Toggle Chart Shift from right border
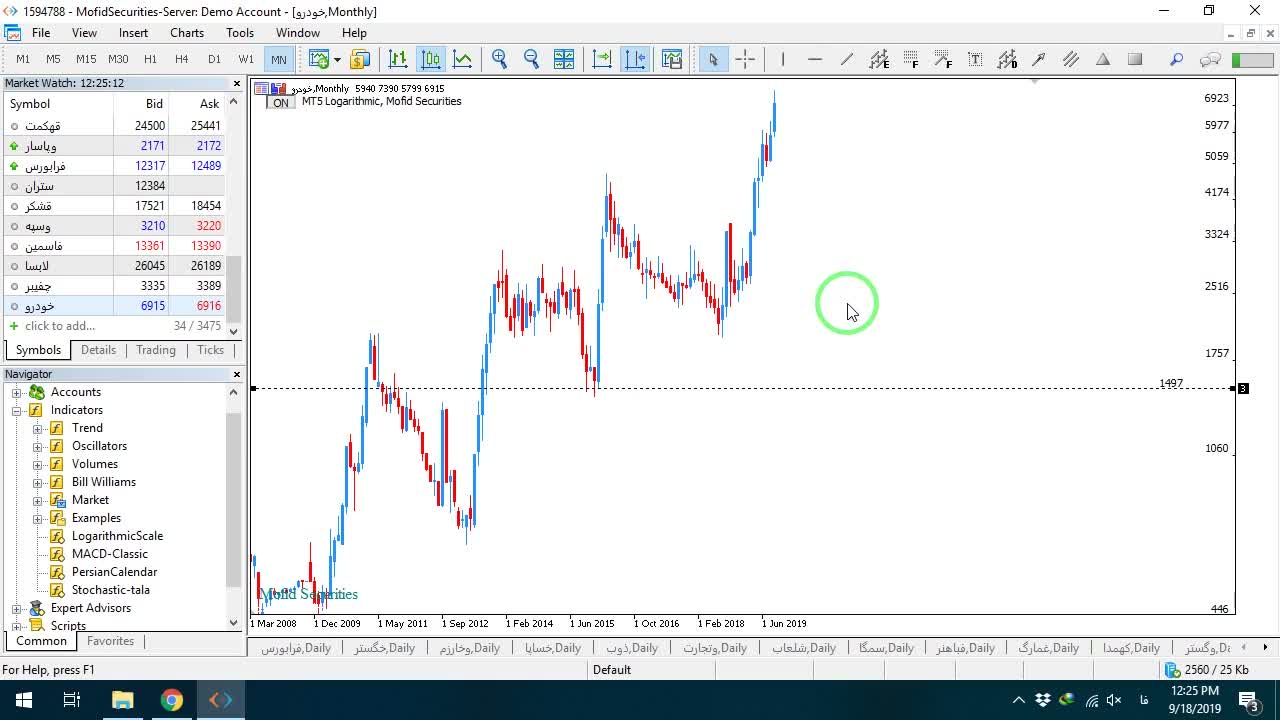1280x720 pixels. coord(635,59)
